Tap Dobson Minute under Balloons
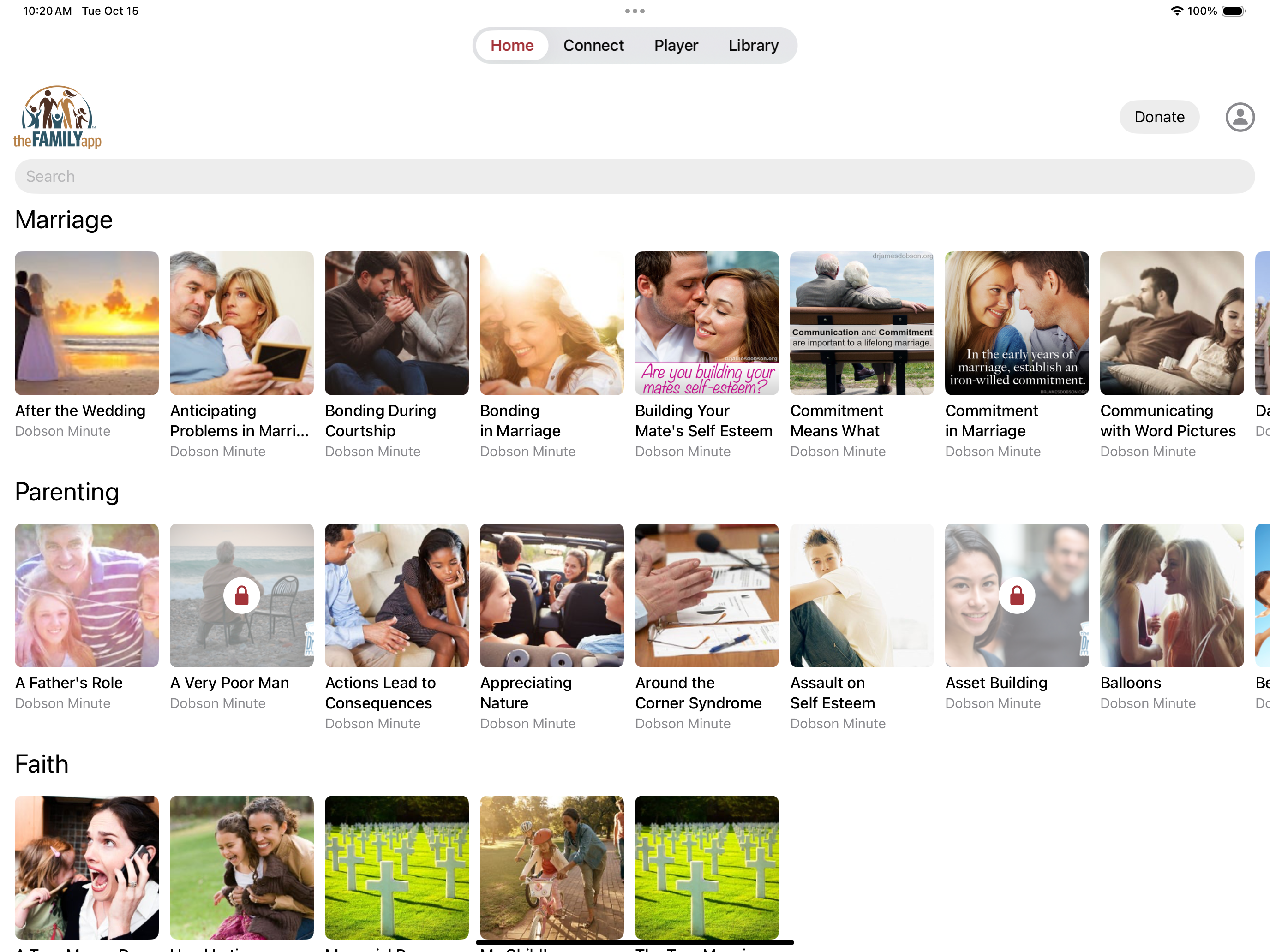1270x952 pixels. [1148, 703]
